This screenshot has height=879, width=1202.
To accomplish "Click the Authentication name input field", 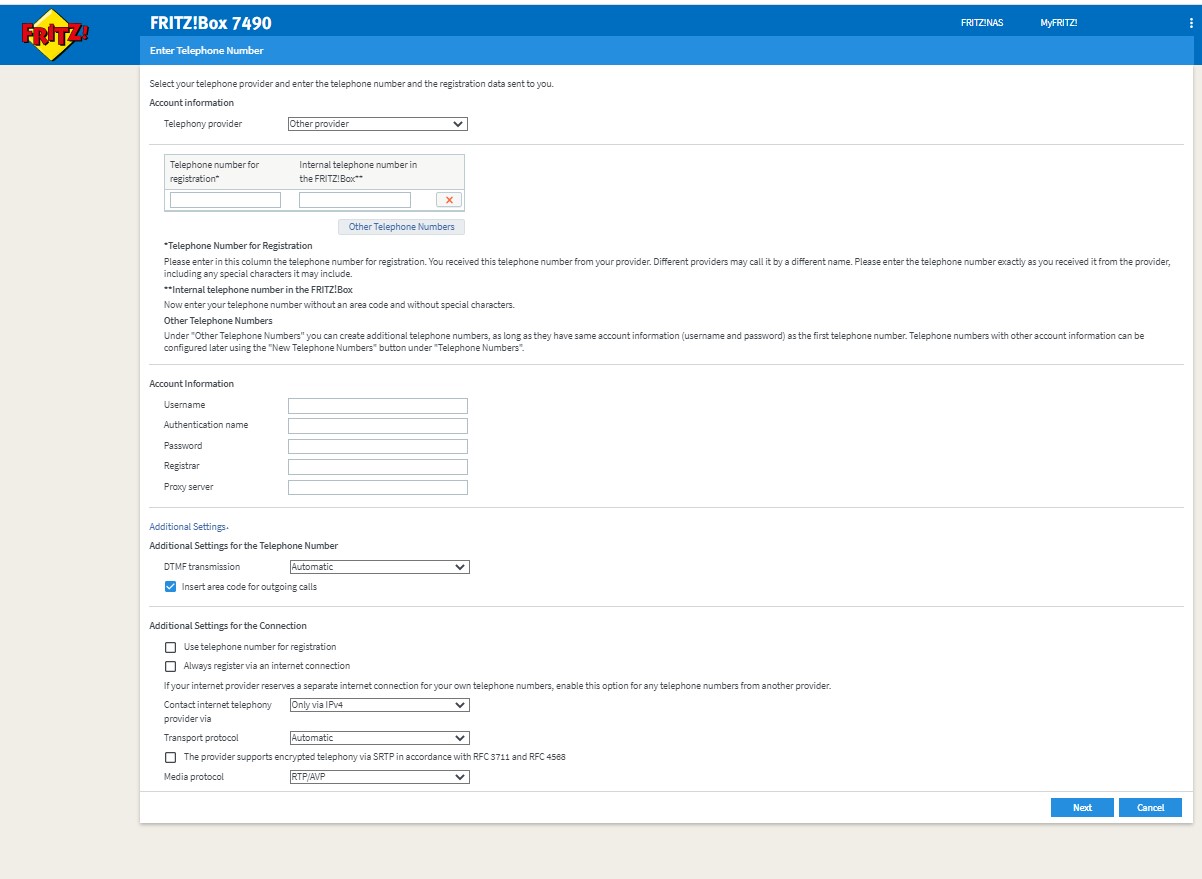I will point(377,426).
